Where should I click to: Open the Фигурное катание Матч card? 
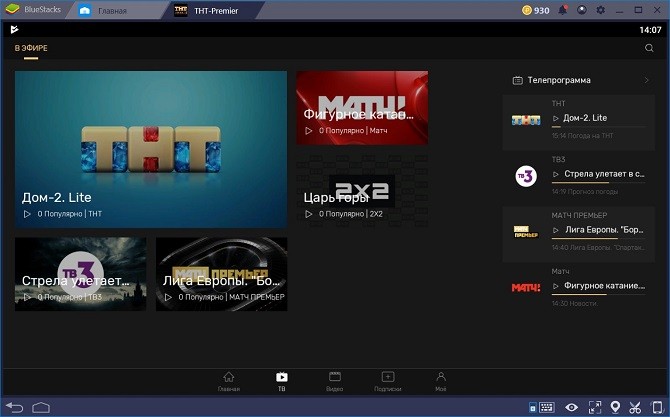pos(362,108)
